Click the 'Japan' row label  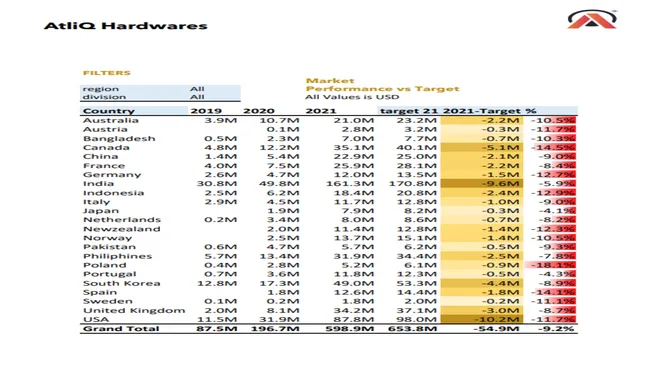point(101,211)
